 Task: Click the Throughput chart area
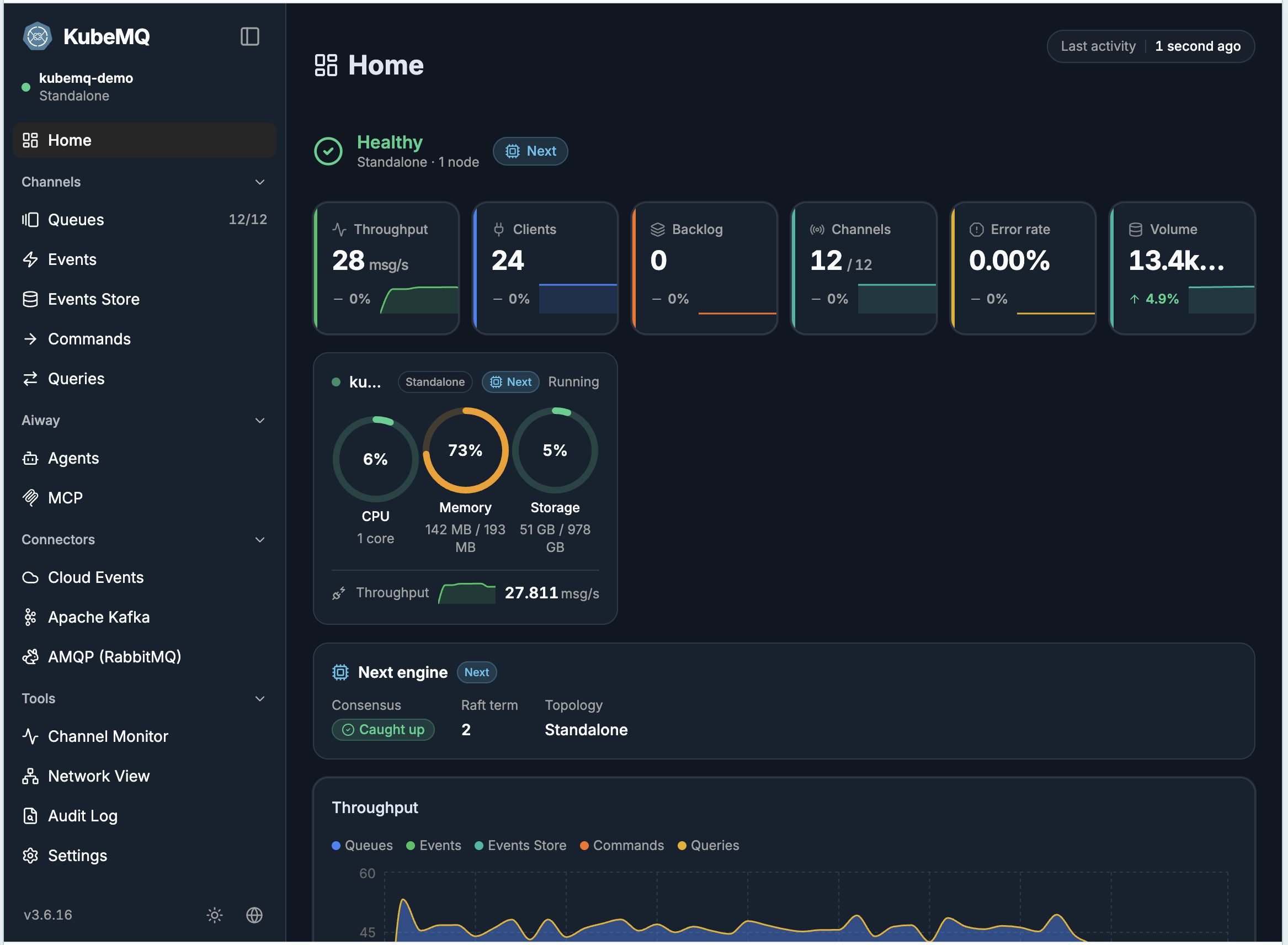click(806, 907)
